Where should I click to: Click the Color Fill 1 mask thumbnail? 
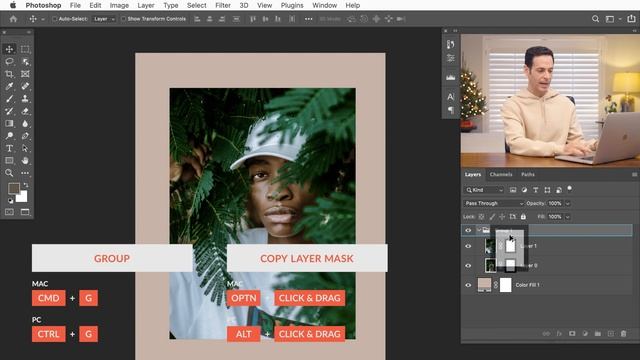(506, 285)
